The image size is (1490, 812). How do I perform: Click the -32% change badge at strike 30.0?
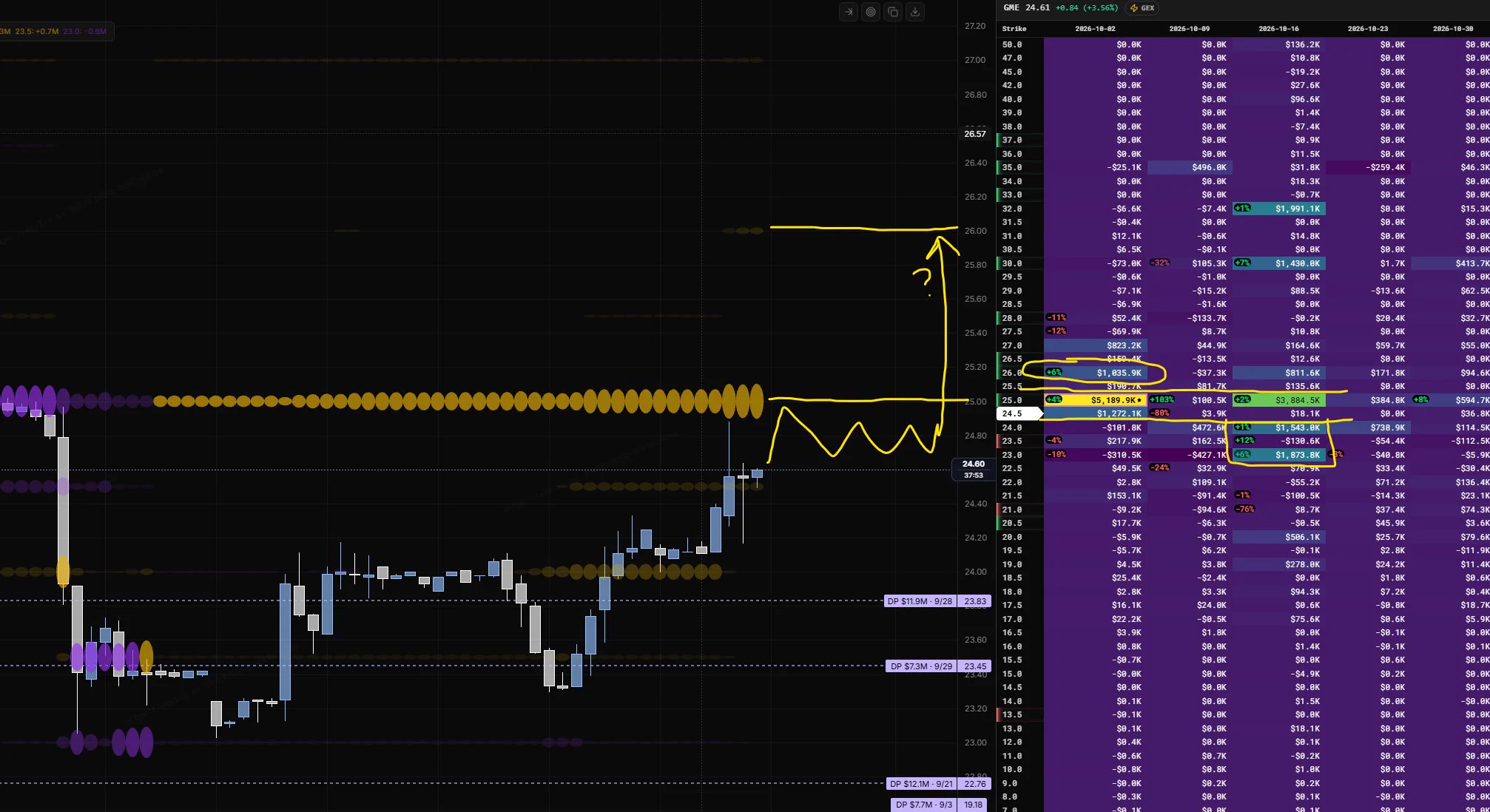1159,263
